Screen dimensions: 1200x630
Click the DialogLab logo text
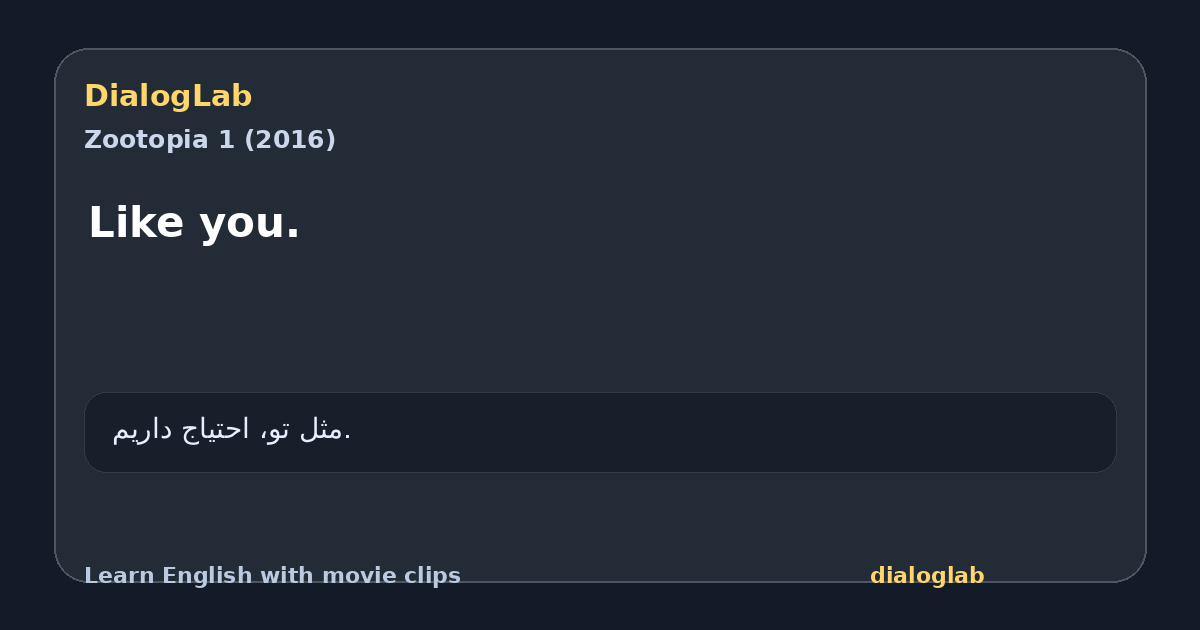click(168, 96)
